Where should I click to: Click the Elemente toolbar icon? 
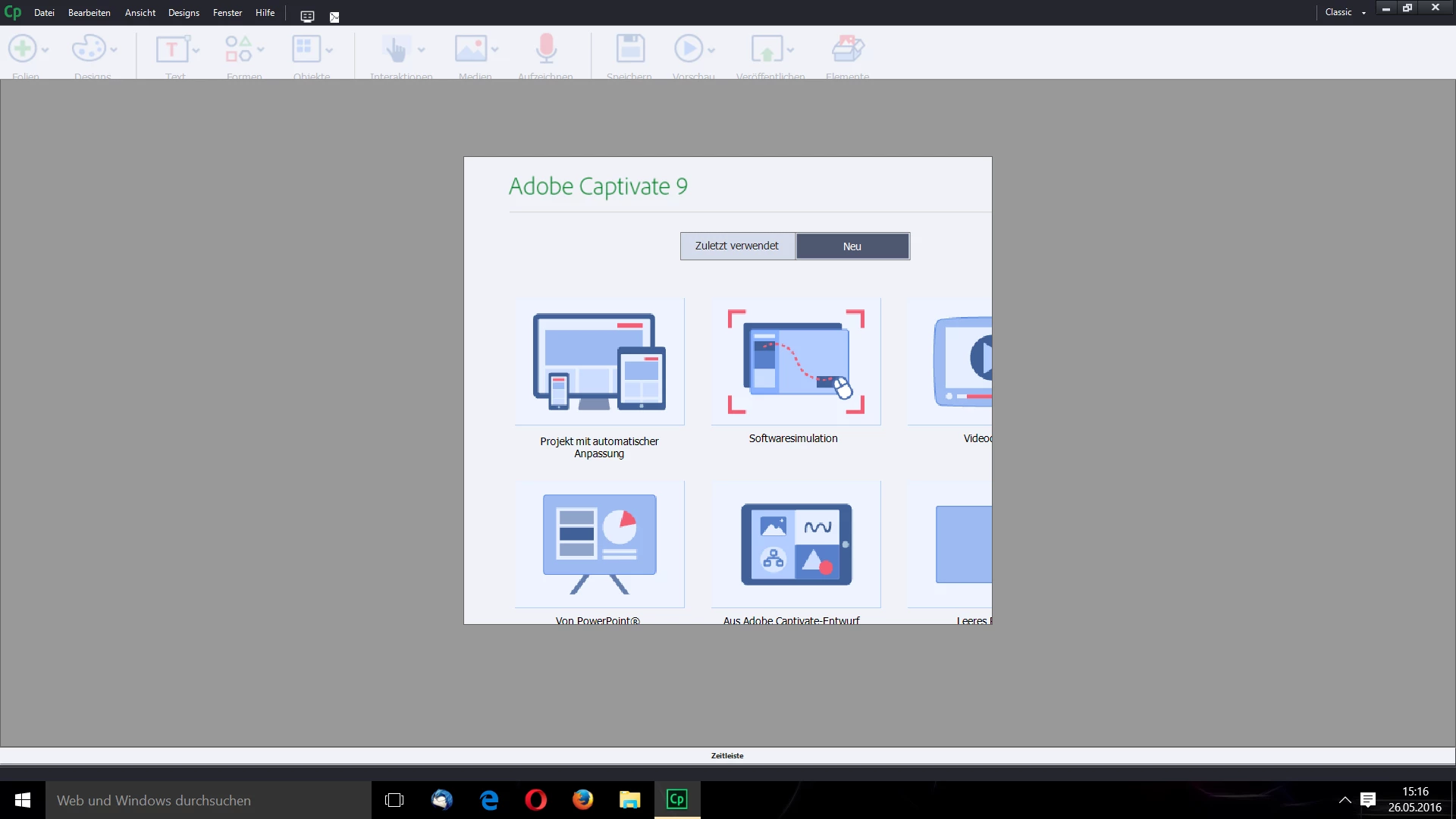847,49
